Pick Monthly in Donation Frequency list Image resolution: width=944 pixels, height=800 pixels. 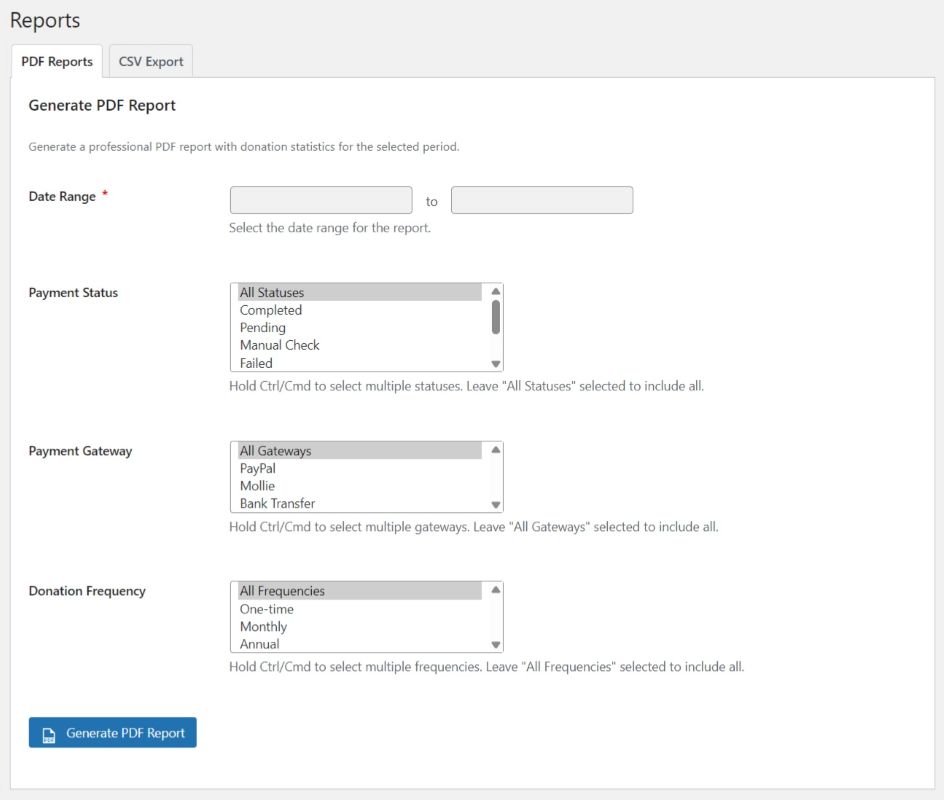coord(263,626)
